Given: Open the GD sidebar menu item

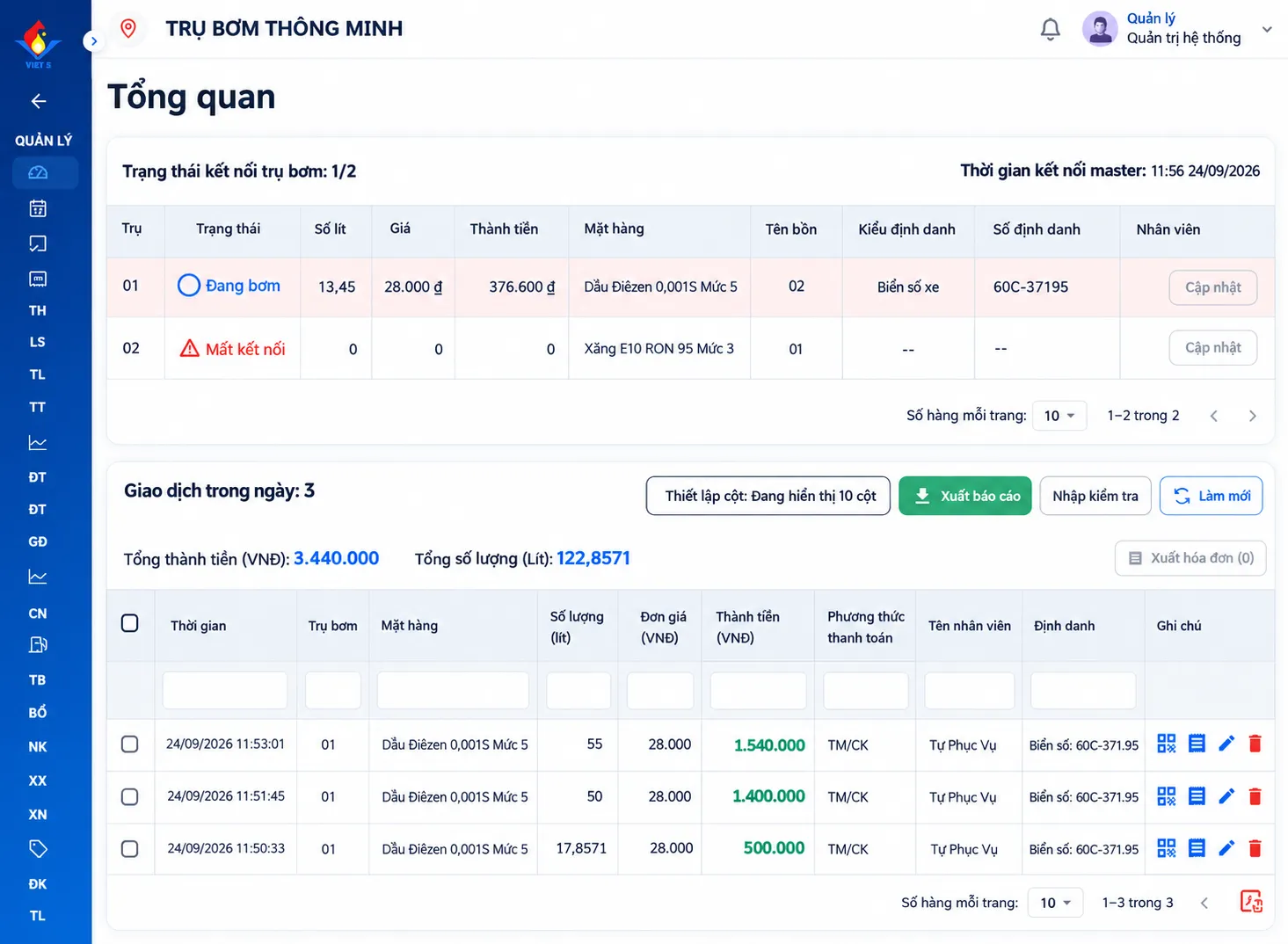Looking at the screenshot, I should (38, 541).
